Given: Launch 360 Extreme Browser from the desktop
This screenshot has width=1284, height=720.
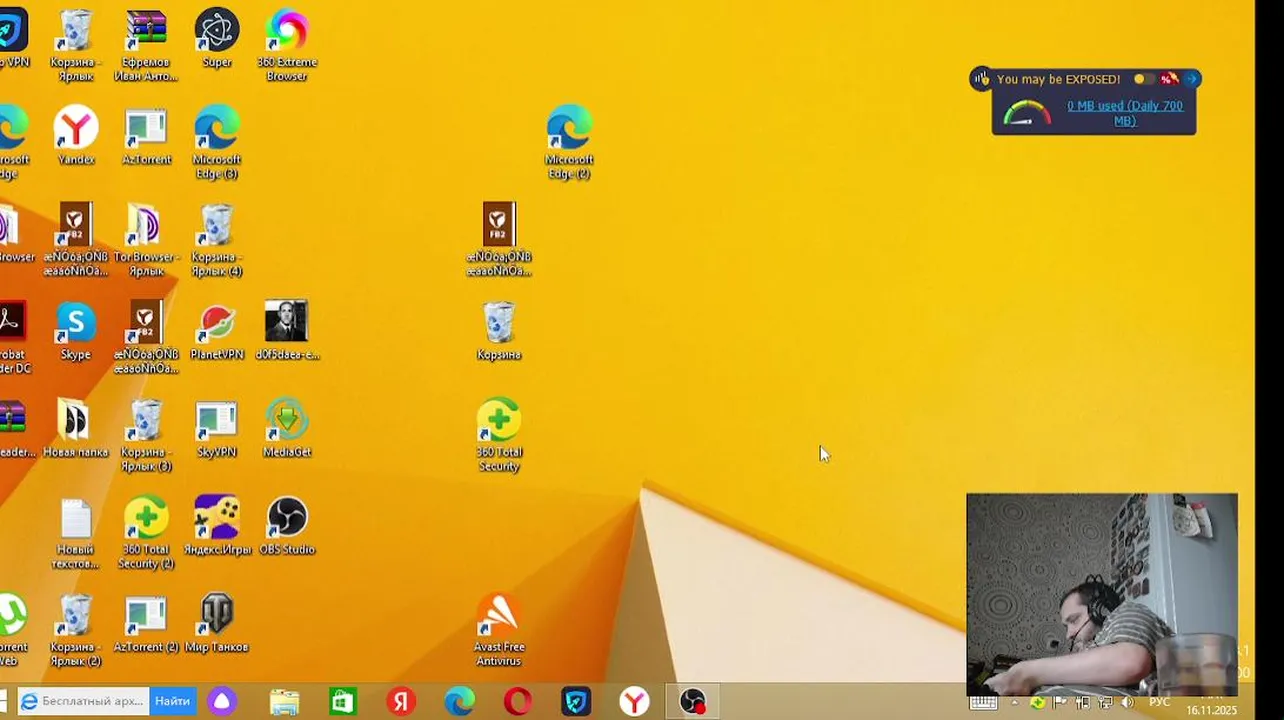Looking at the screenshot, I should [x=287, y=45].
